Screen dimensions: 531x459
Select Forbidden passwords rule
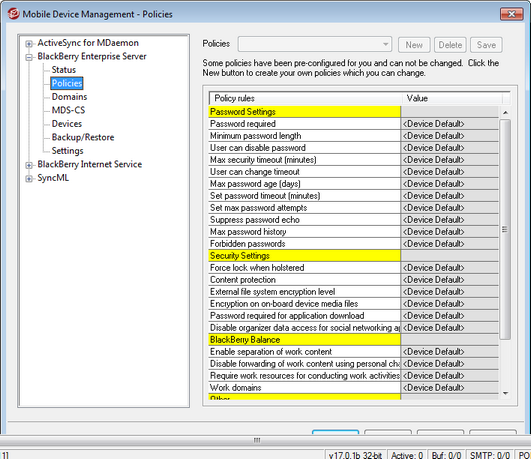[304, 244]
